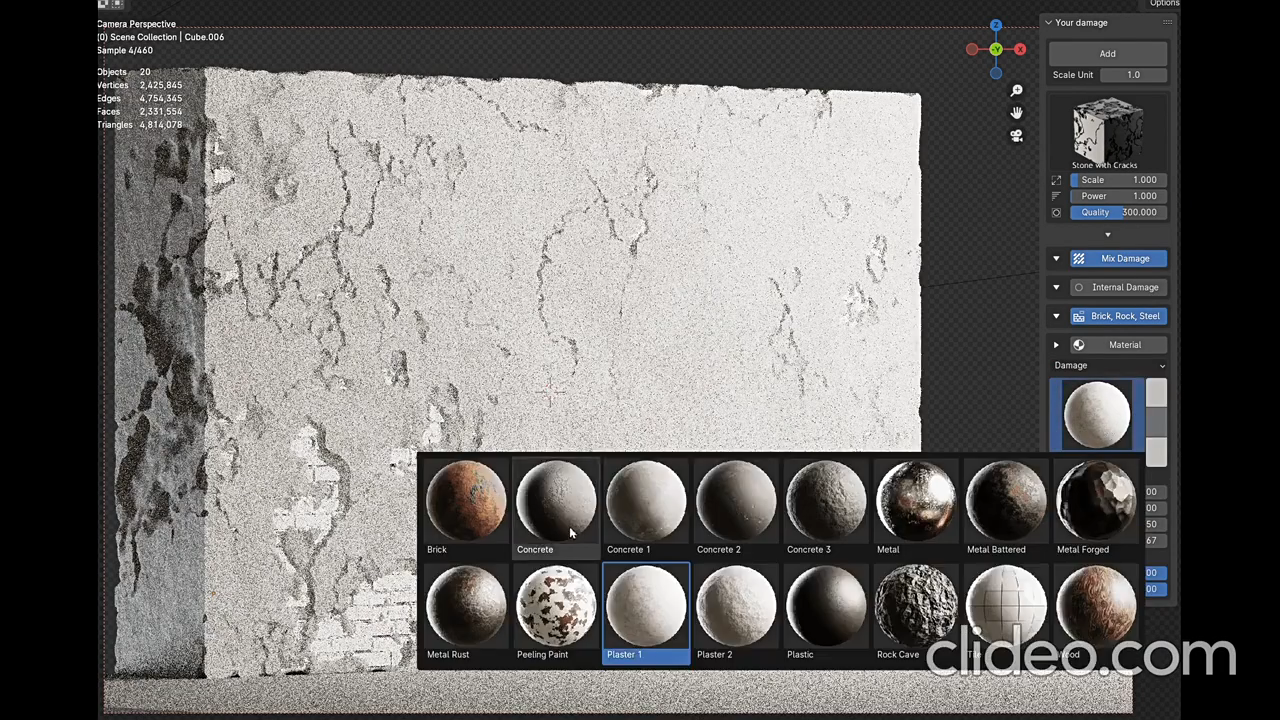
Task: Open the Damage dropdown menu
Action: tap(1110, 365)
